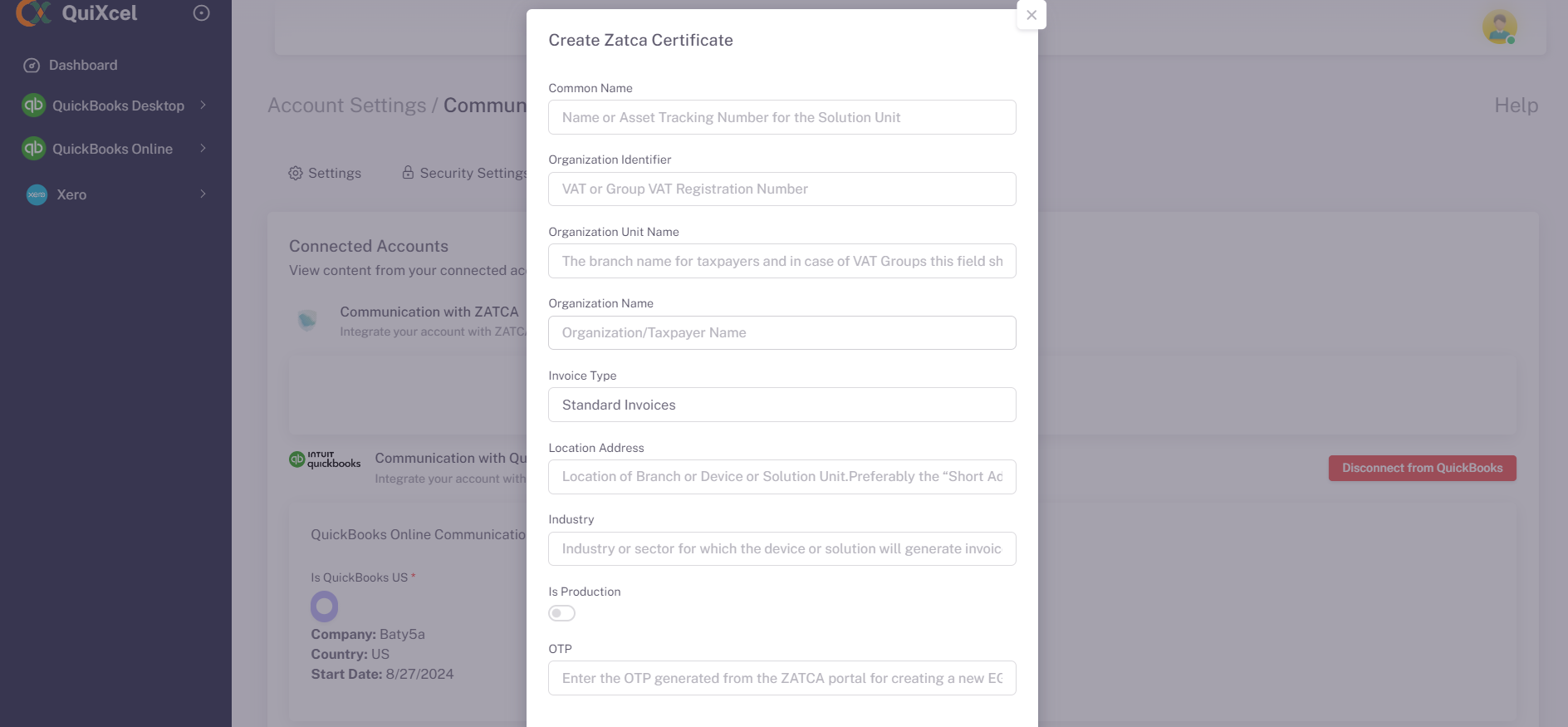
Task: Expand the QuickBooks Online submenu chevron
Action: point(203,149)
